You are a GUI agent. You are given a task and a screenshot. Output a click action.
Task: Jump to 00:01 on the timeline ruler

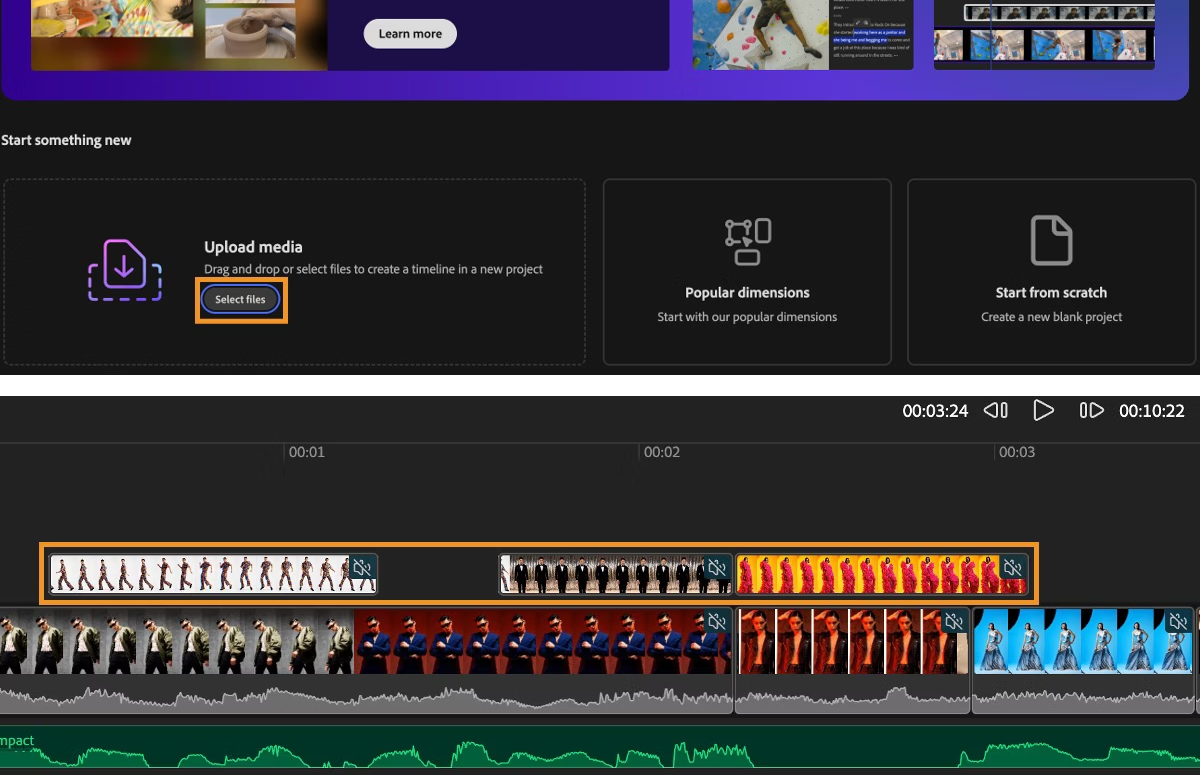click(x=306, y=453)
